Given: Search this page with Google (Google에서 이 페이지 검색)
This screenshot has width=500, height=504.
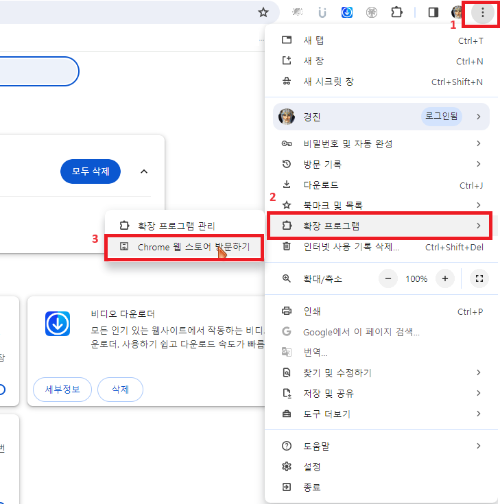Looking at the screenshot, I should pyautogui.click(x=382, y=332).
